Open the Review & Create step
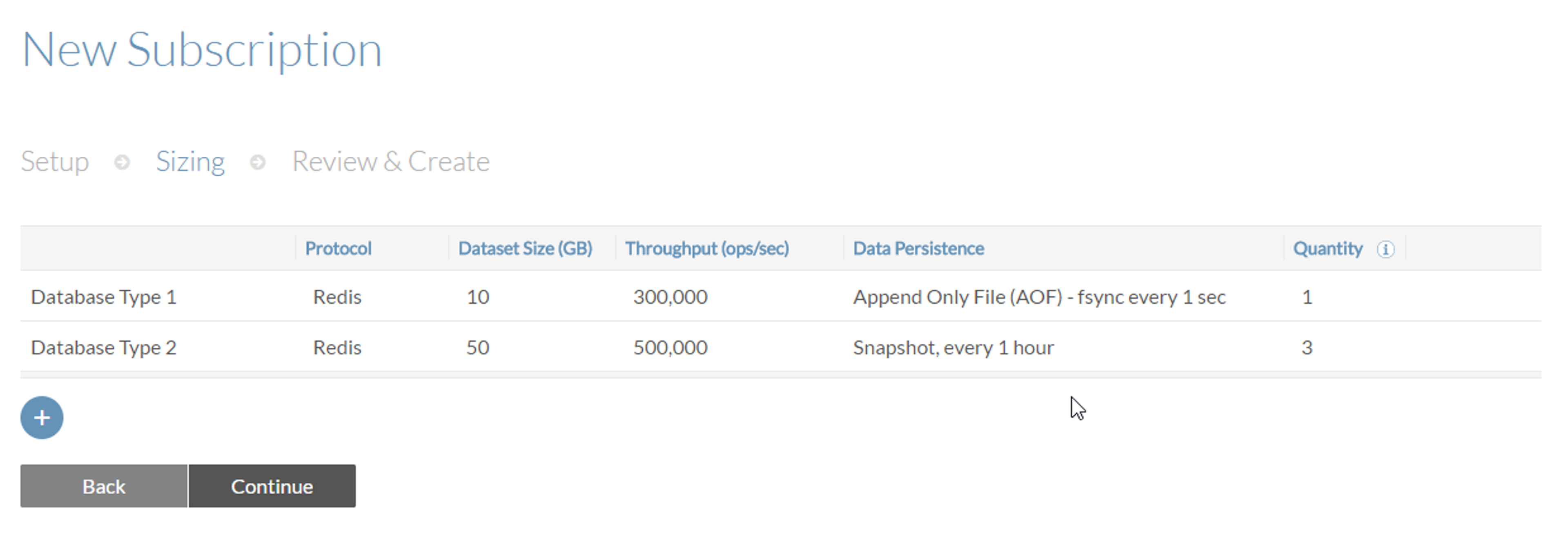Viewport: 1568px width, 540px height. coord(390,162)
